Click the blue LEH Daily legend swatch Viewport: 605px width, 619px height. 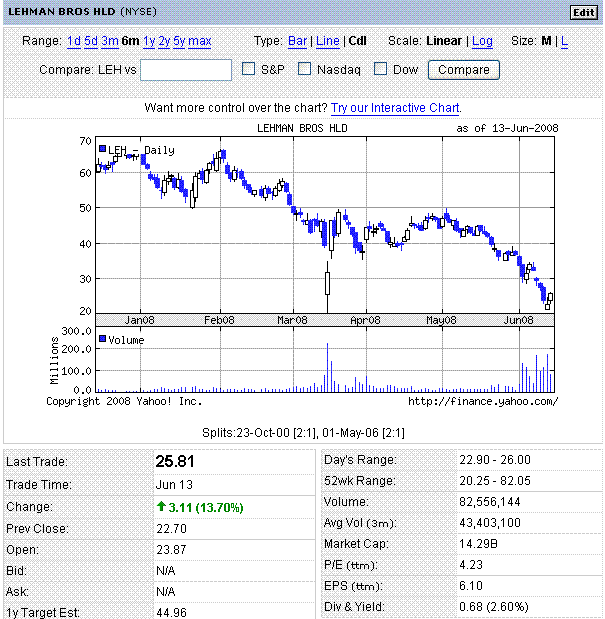[102, 150]
